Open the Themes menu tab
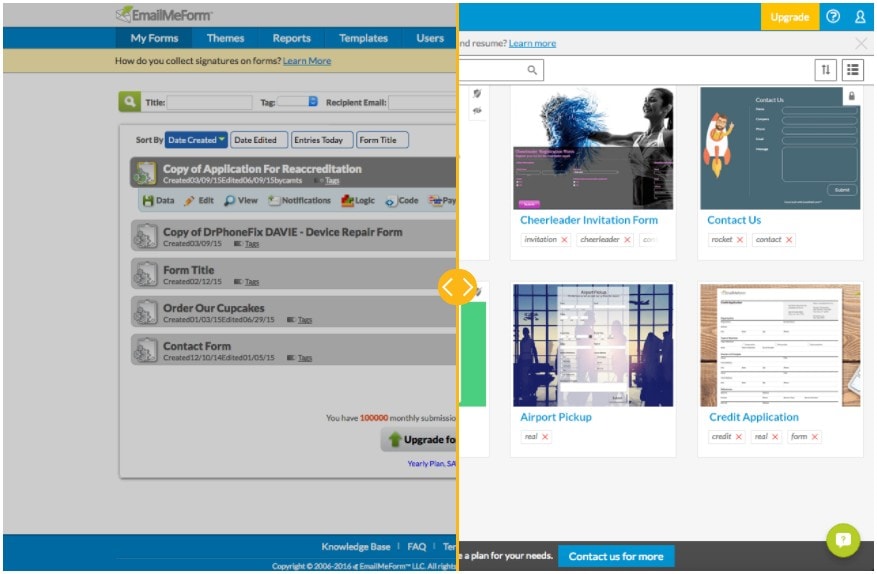This screenshot has width=877, height=574. pyautogui.click(x=225, y=38)
